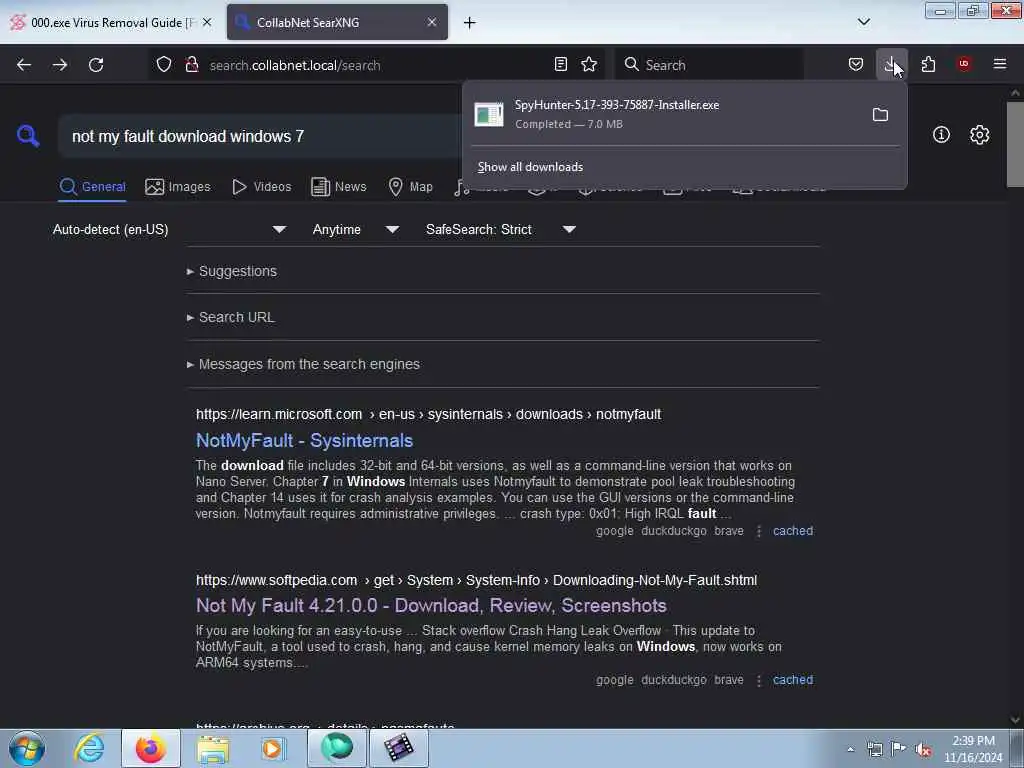
Task: Click the Firefox taskbar button
Action: (151, 748)
